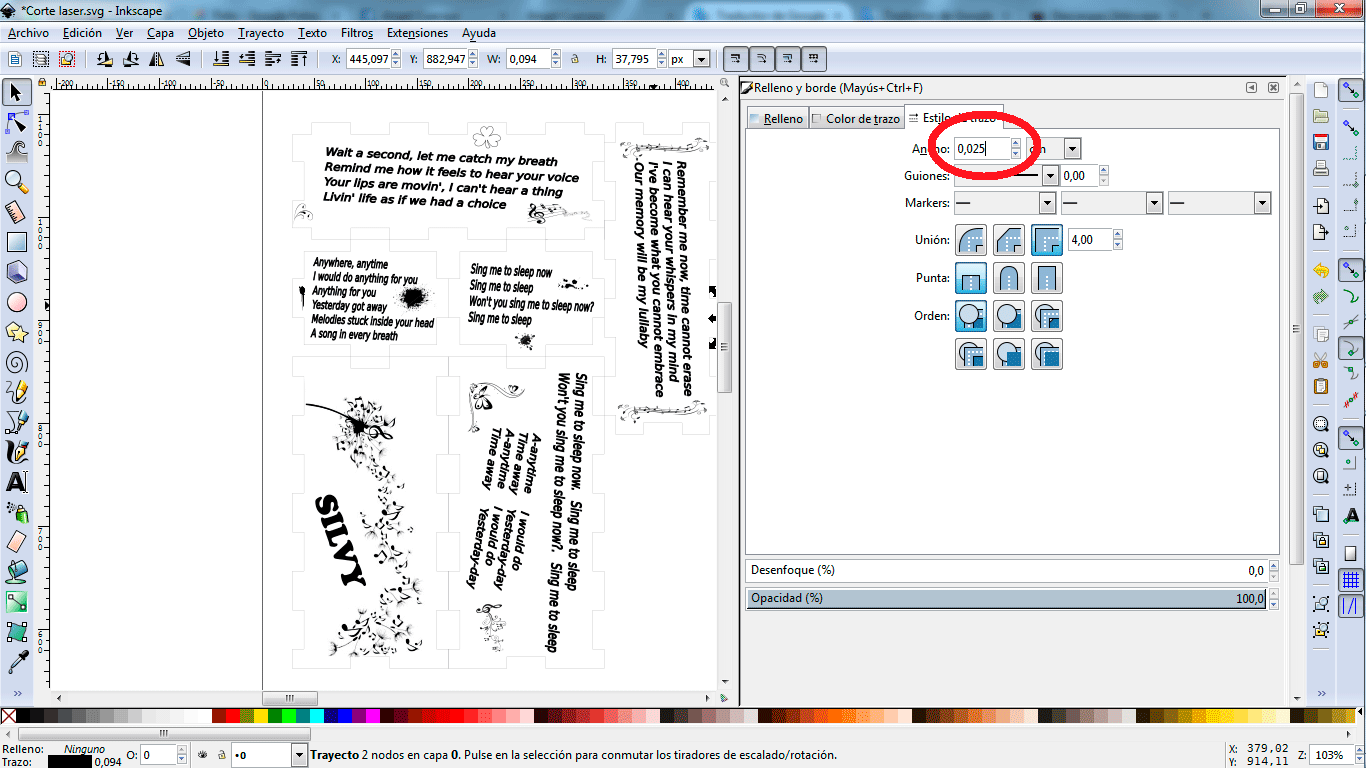Select the Node edit tool
Viewport: 1366px width, 768px height.
16,122
